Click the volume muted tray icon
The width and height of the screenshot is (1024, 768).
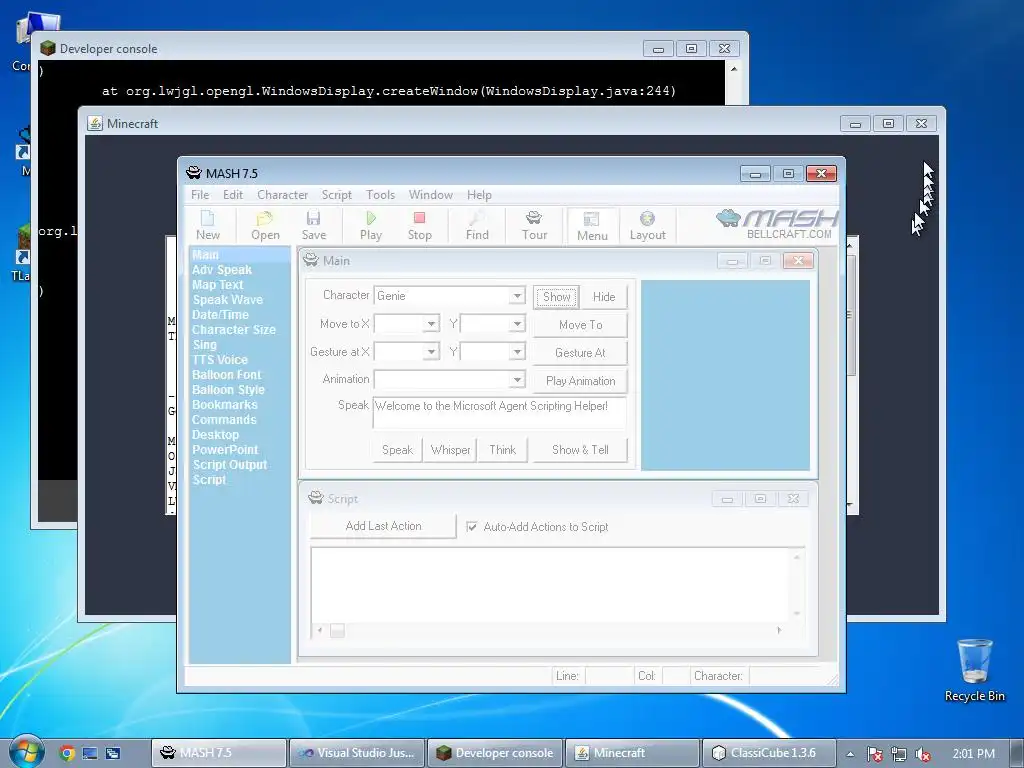(x=922, y=754)
